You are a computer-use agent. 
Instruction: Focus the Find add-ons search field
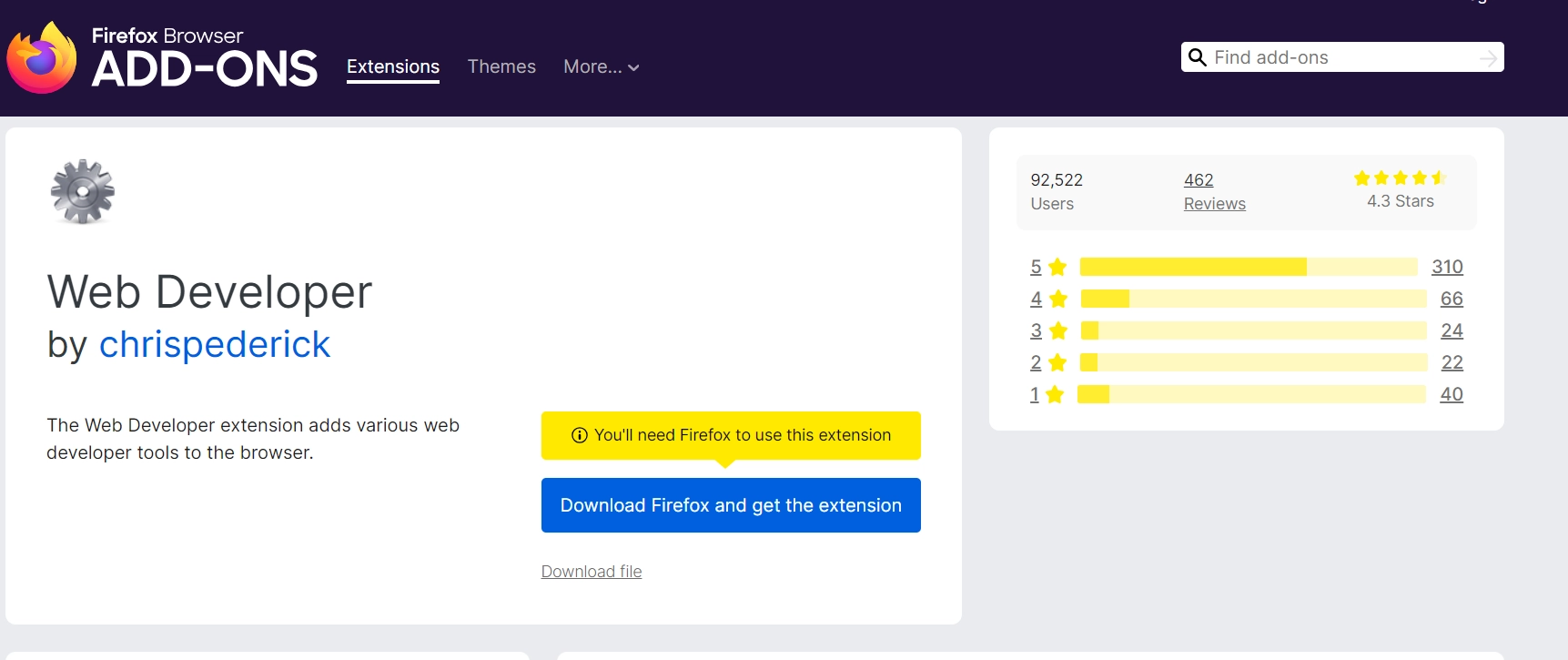pyautogui.click(x=1342, y=57)
